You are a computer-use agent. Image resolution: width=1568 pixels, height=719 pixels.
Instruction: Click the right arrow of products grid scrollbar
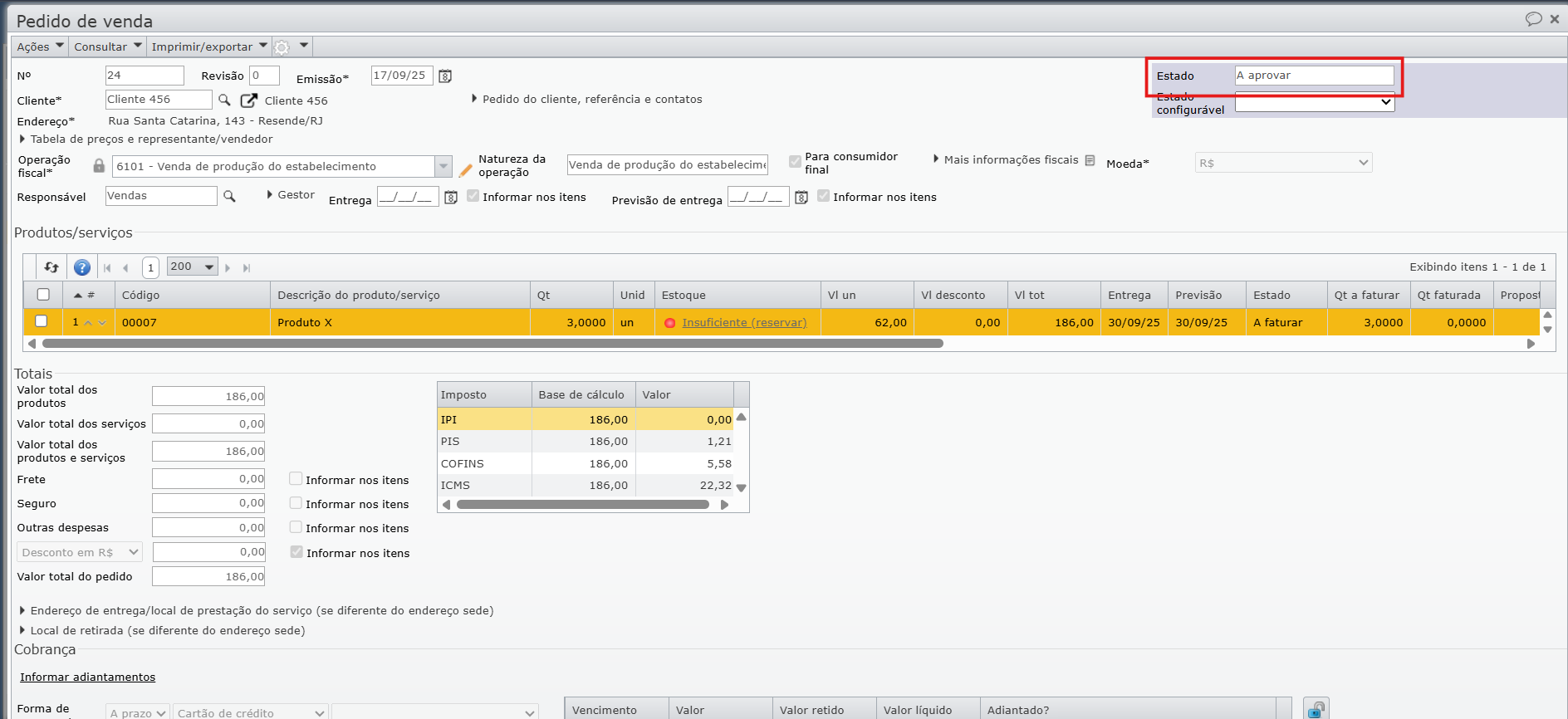click(x=1531, y=344)
